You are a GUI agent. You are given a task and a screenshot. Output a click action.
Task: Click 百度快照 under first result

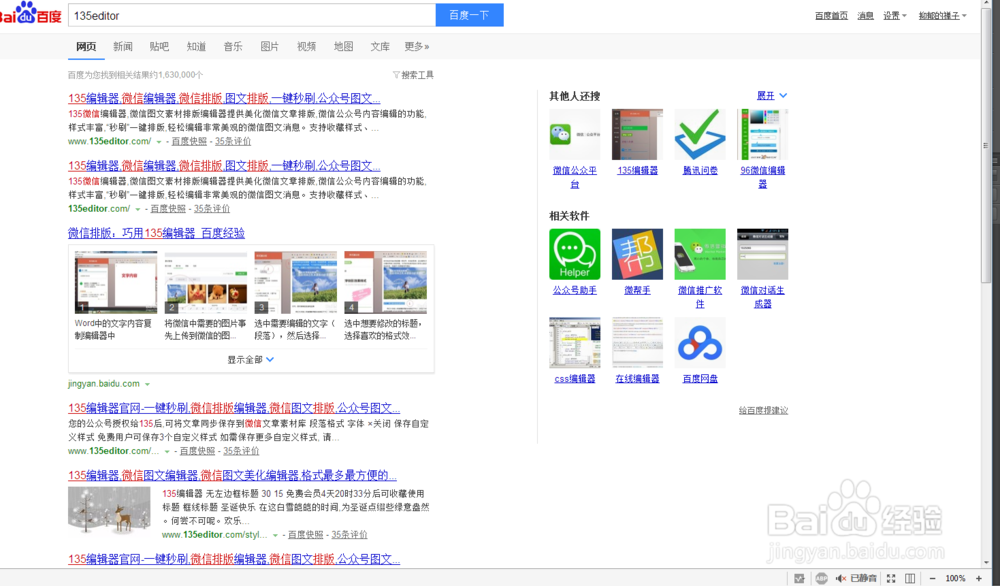(189, 142)
